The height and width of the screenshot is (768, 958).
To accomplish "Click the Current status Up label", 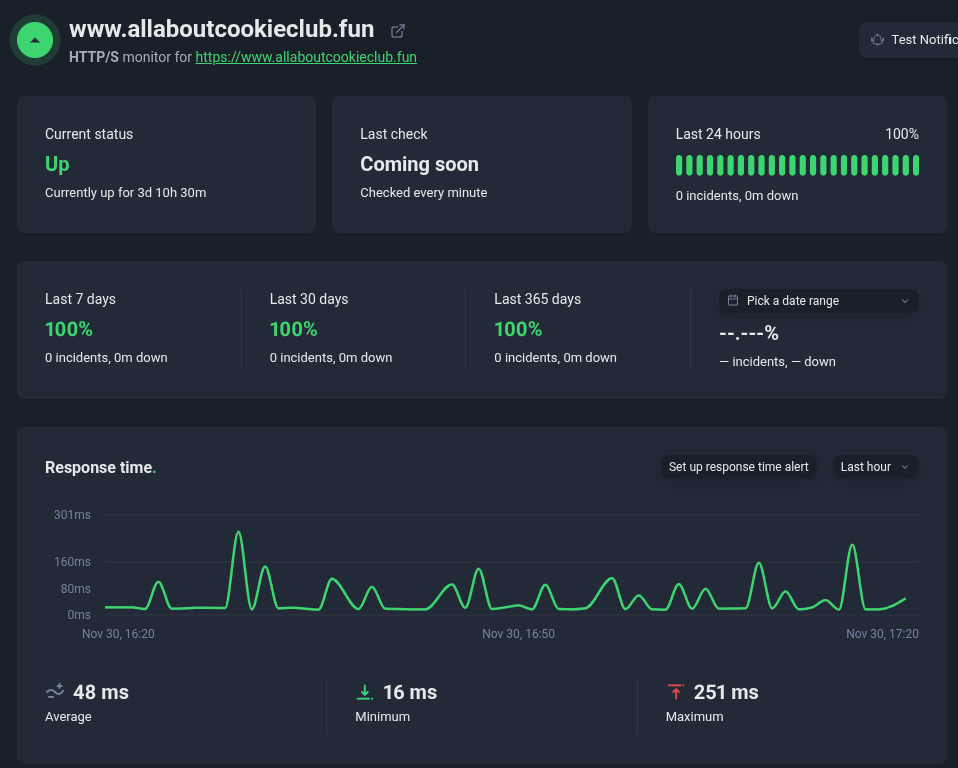I will 58,164.
